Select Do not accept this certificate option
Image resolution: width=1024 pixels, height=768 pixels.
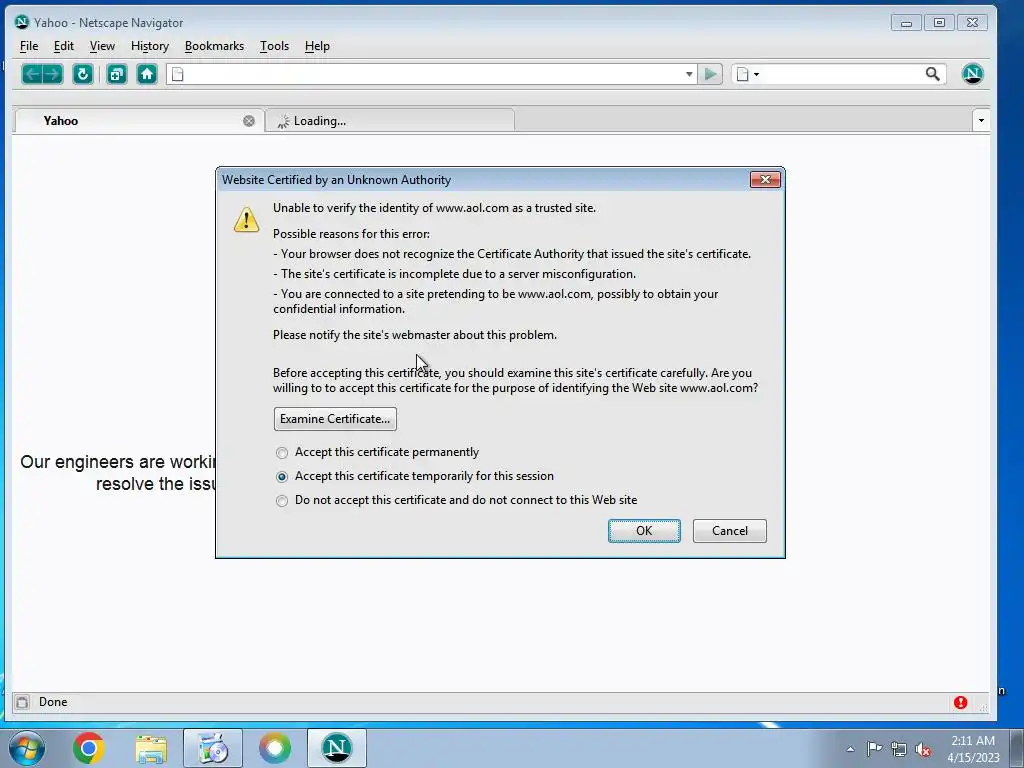pos(281,501)
